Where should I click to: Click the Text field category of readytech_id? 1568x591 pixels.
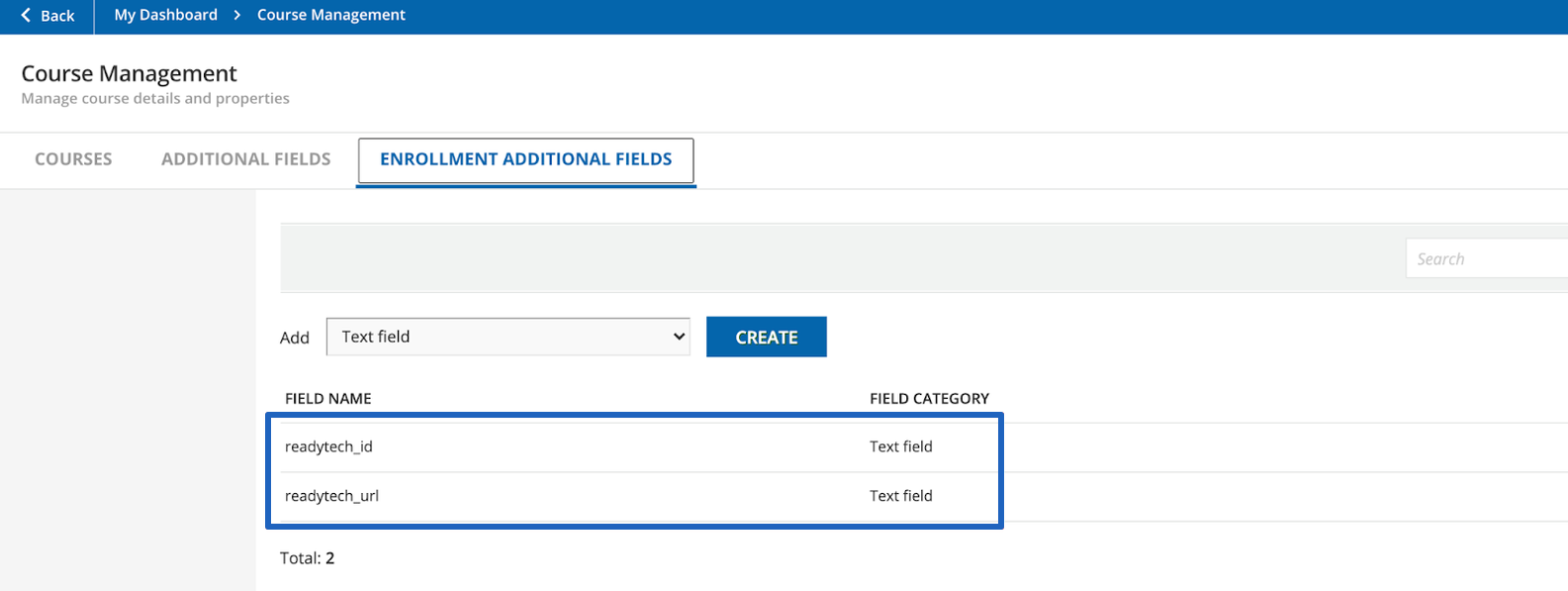[x=900, y=446]
